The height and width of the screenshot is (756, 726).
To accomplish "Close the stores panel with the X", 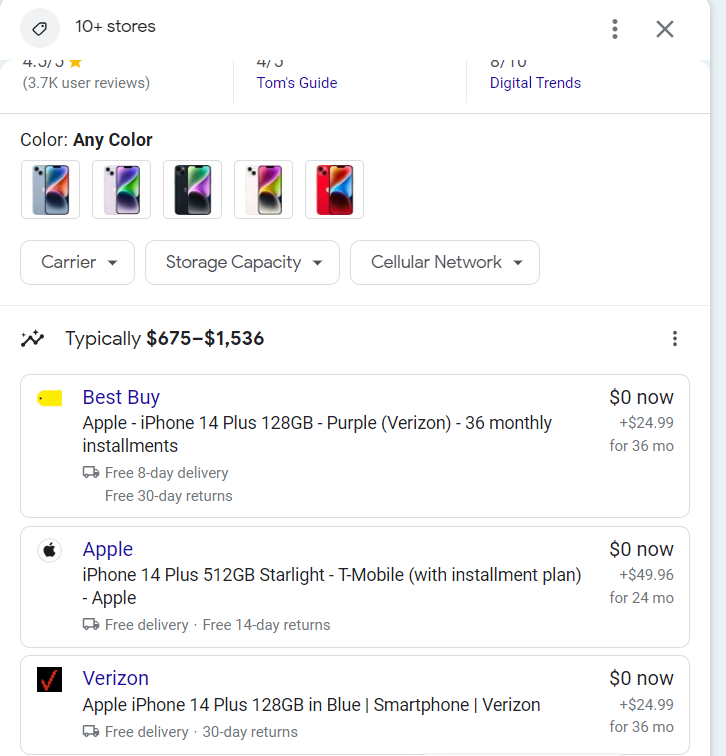I will coord(665,29).
